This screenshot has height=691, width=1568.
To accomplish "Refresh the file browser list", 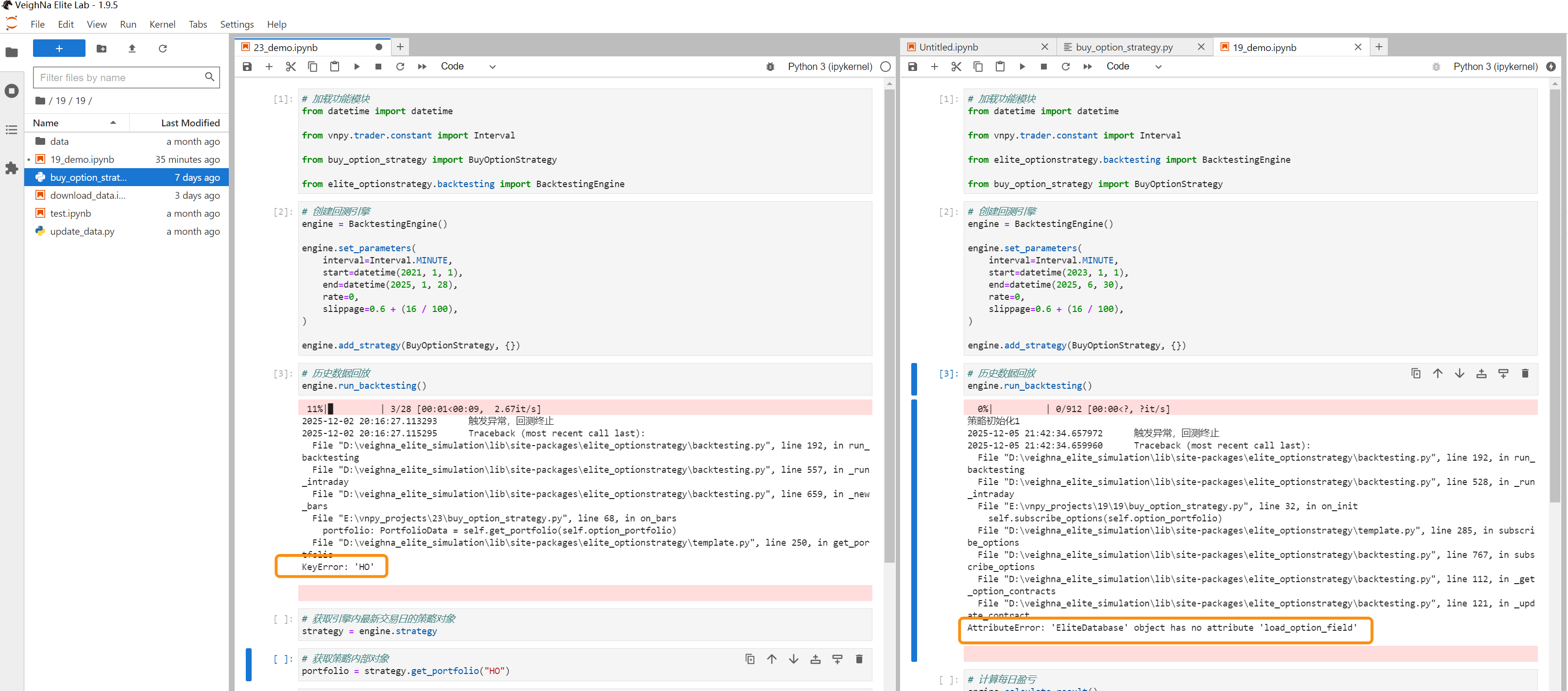I will (163, 49).
